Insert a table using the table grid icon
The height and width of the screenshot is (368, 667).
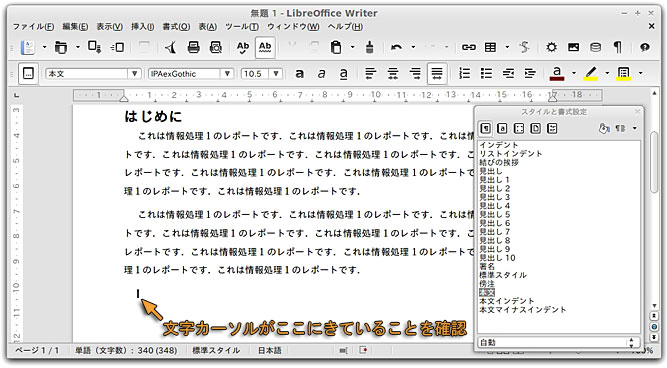[x=490, y=47]
